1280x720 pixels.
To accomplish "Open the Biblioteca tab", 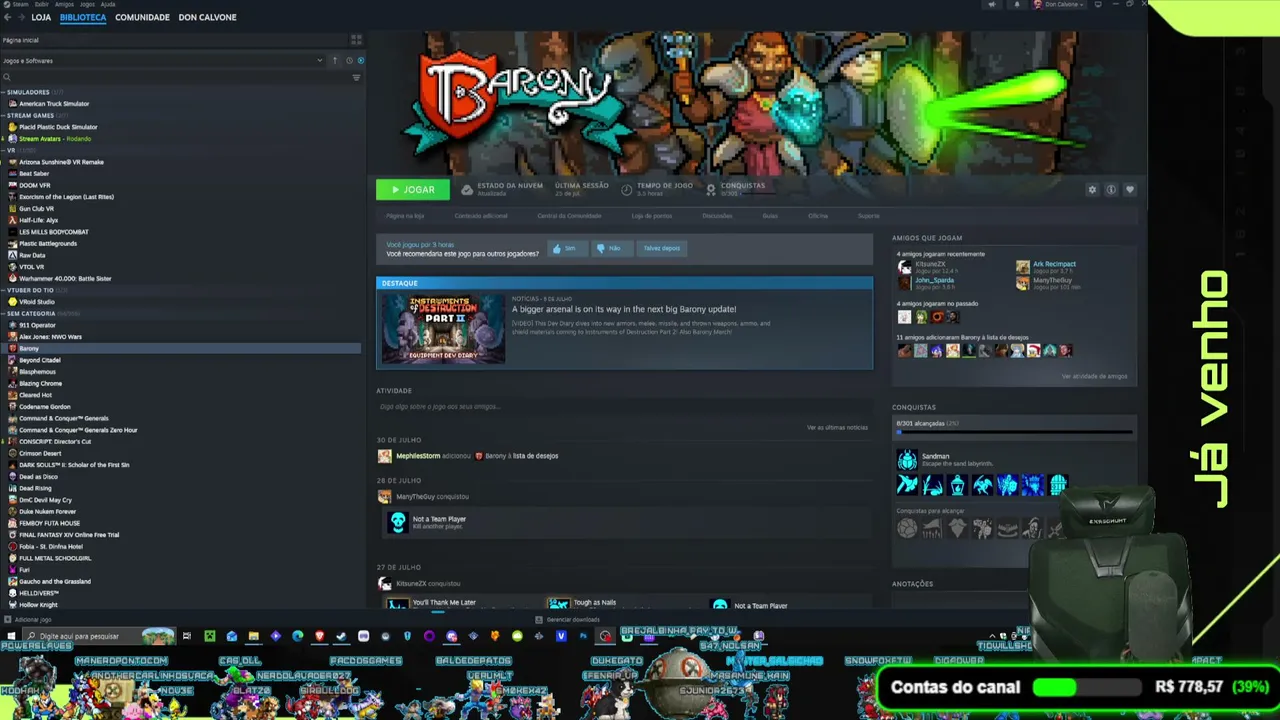I will click(83, 18).
